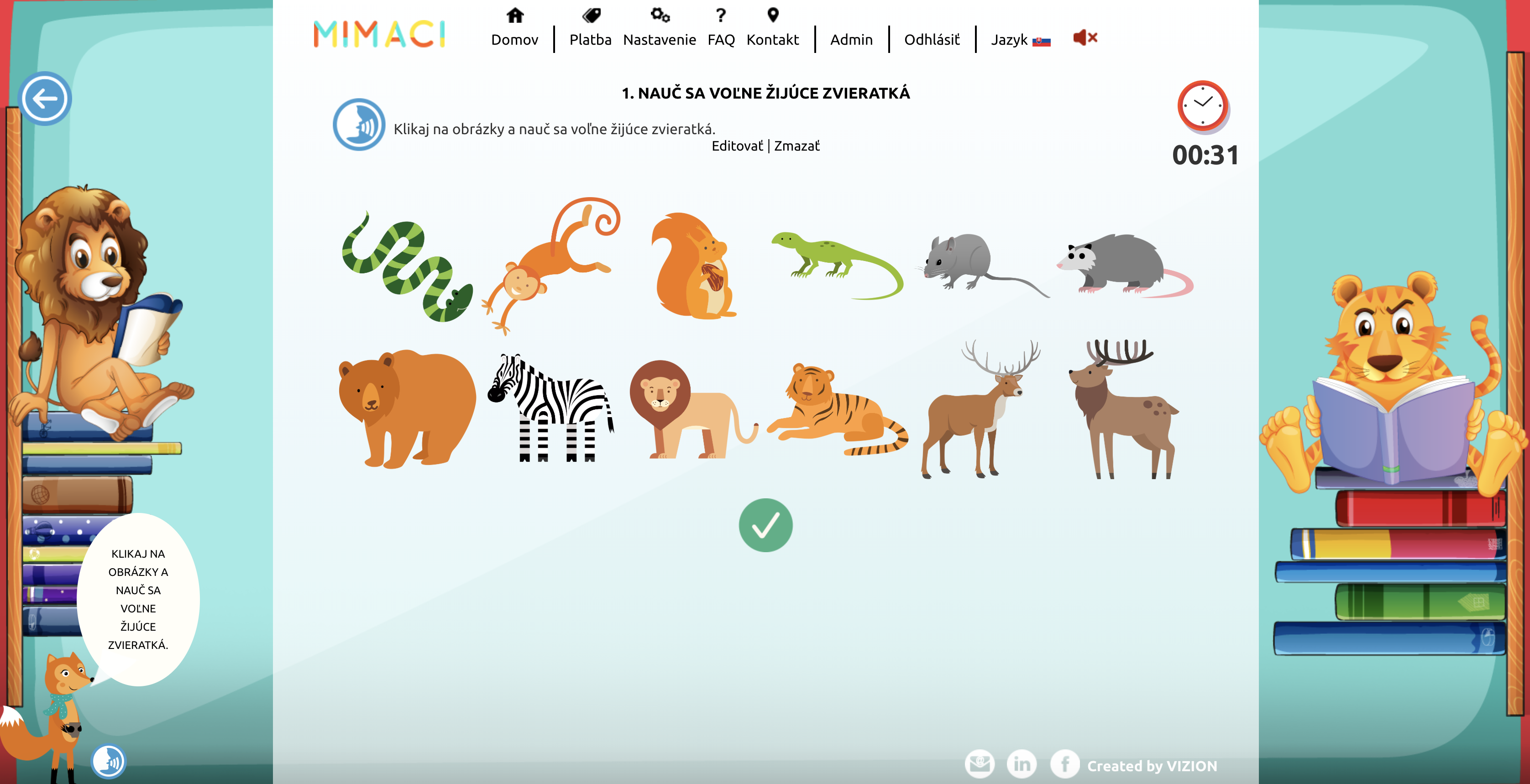Click the Created by VIZION link

point(1152,766)
